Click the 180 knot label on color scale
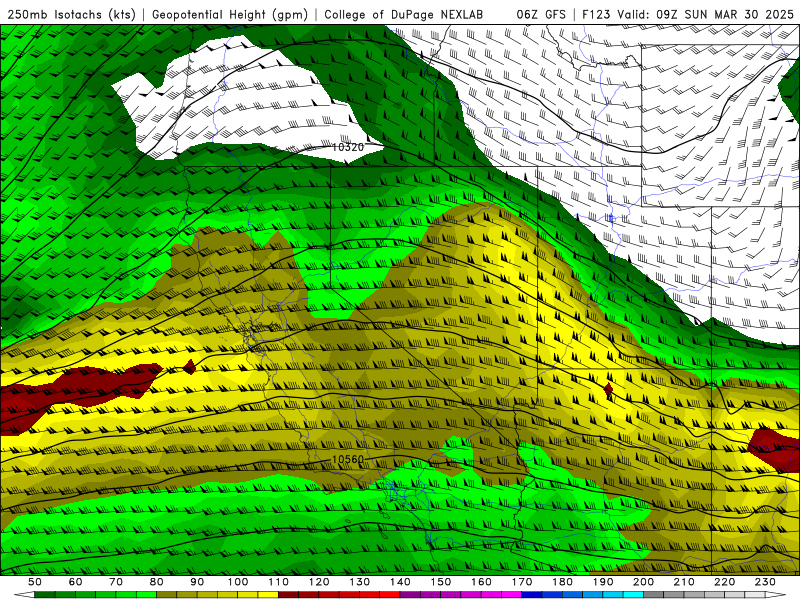Viewport: 800px width, 600px height. (x=562, y=582)
